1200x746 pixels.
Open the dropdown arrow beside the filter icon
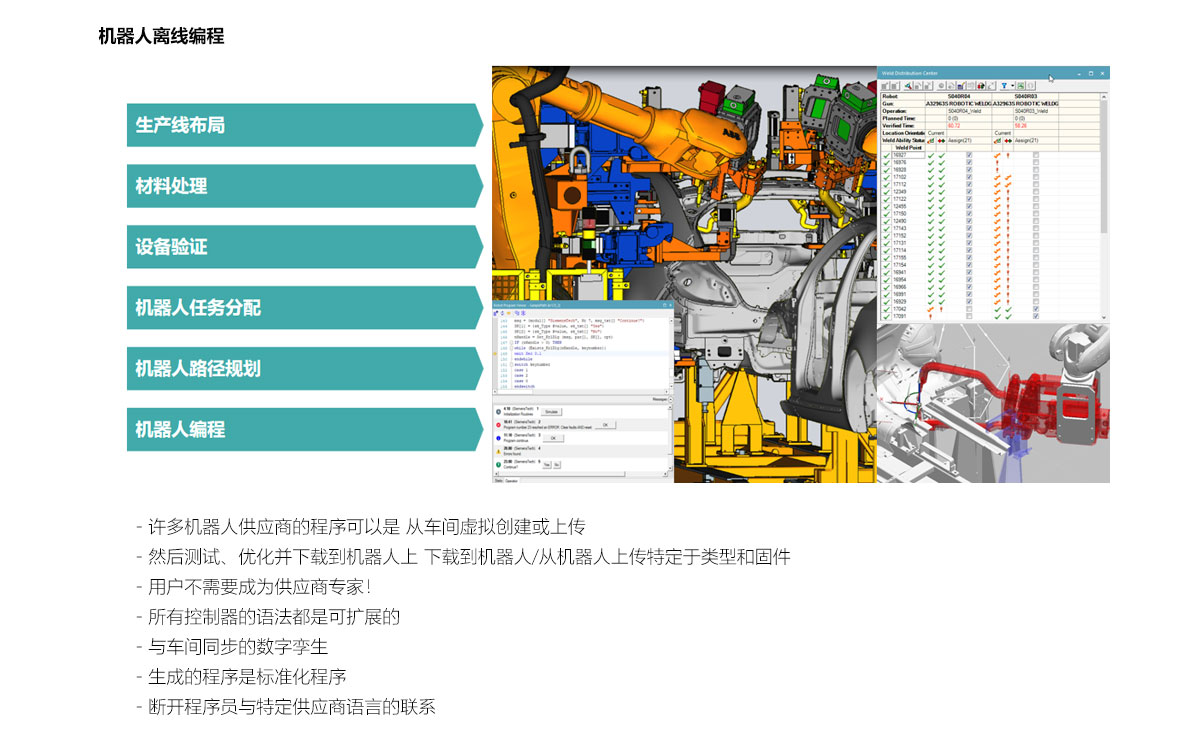pos(1012,86)
